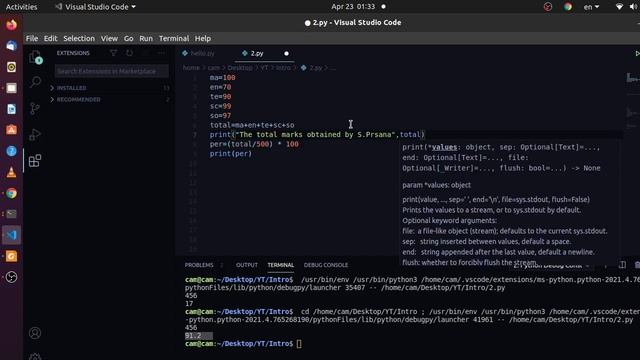This screenshot has width=640, height=360.
Task: Open the volume control icon
Action: 634,7
